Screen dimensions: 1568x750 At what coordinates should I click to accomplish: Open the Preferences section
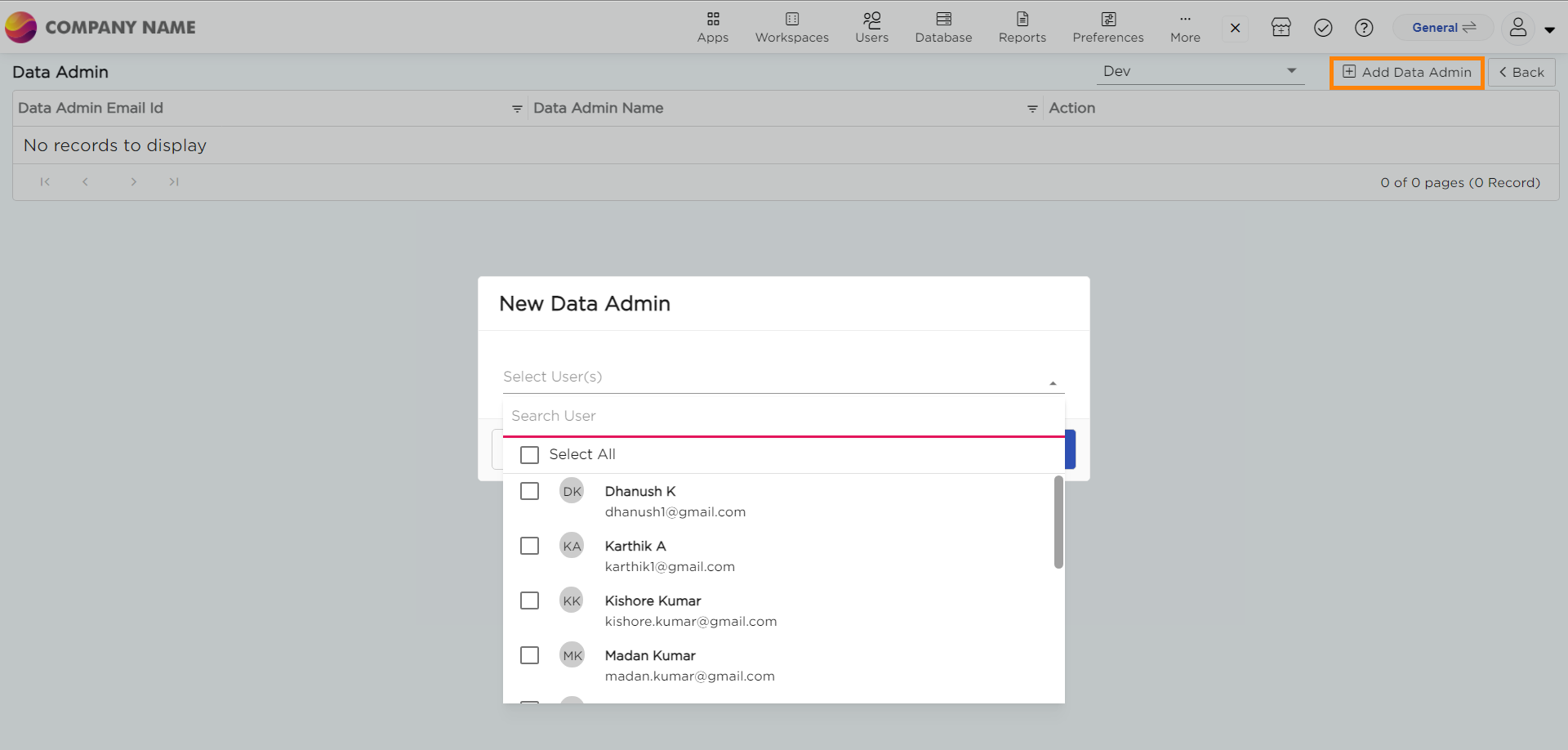pyautogui.click(x=1107, y=27)
